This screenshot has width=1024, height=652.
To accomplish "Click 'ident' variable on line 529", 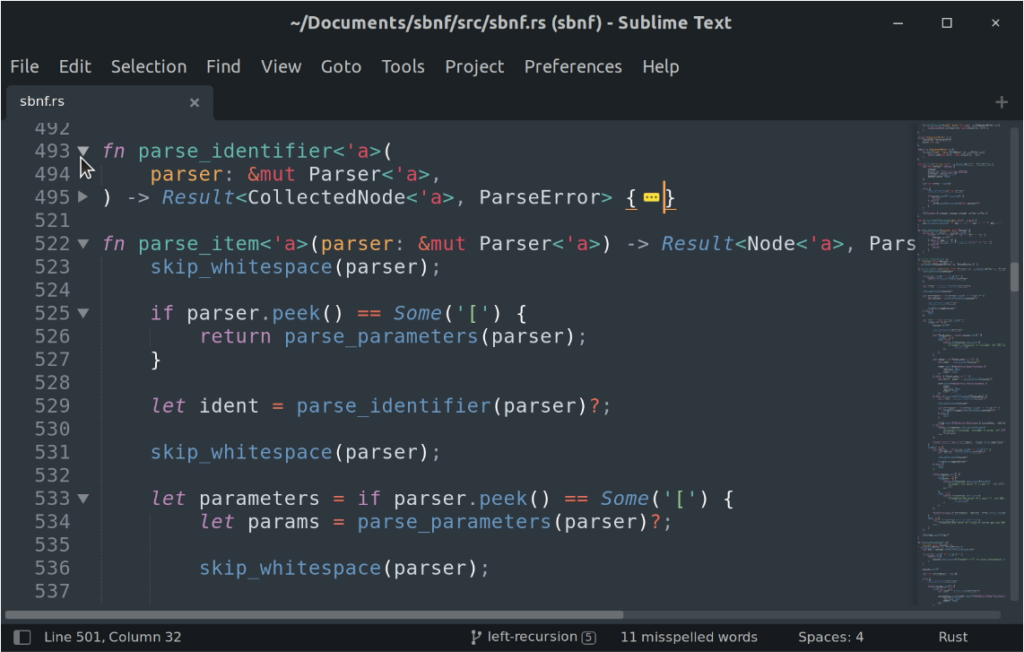I will [229, 406].
